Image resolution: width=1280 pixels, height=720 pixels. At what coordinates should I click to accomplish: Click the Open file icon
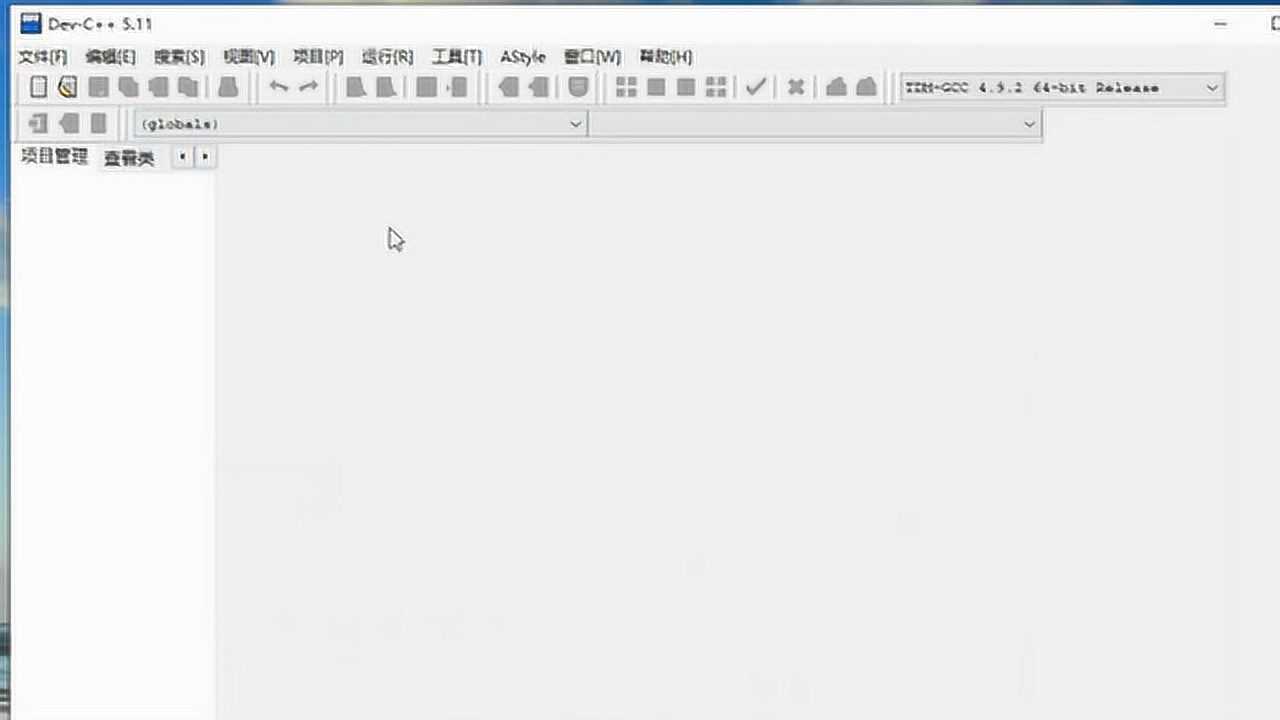[x=67, y=87]
